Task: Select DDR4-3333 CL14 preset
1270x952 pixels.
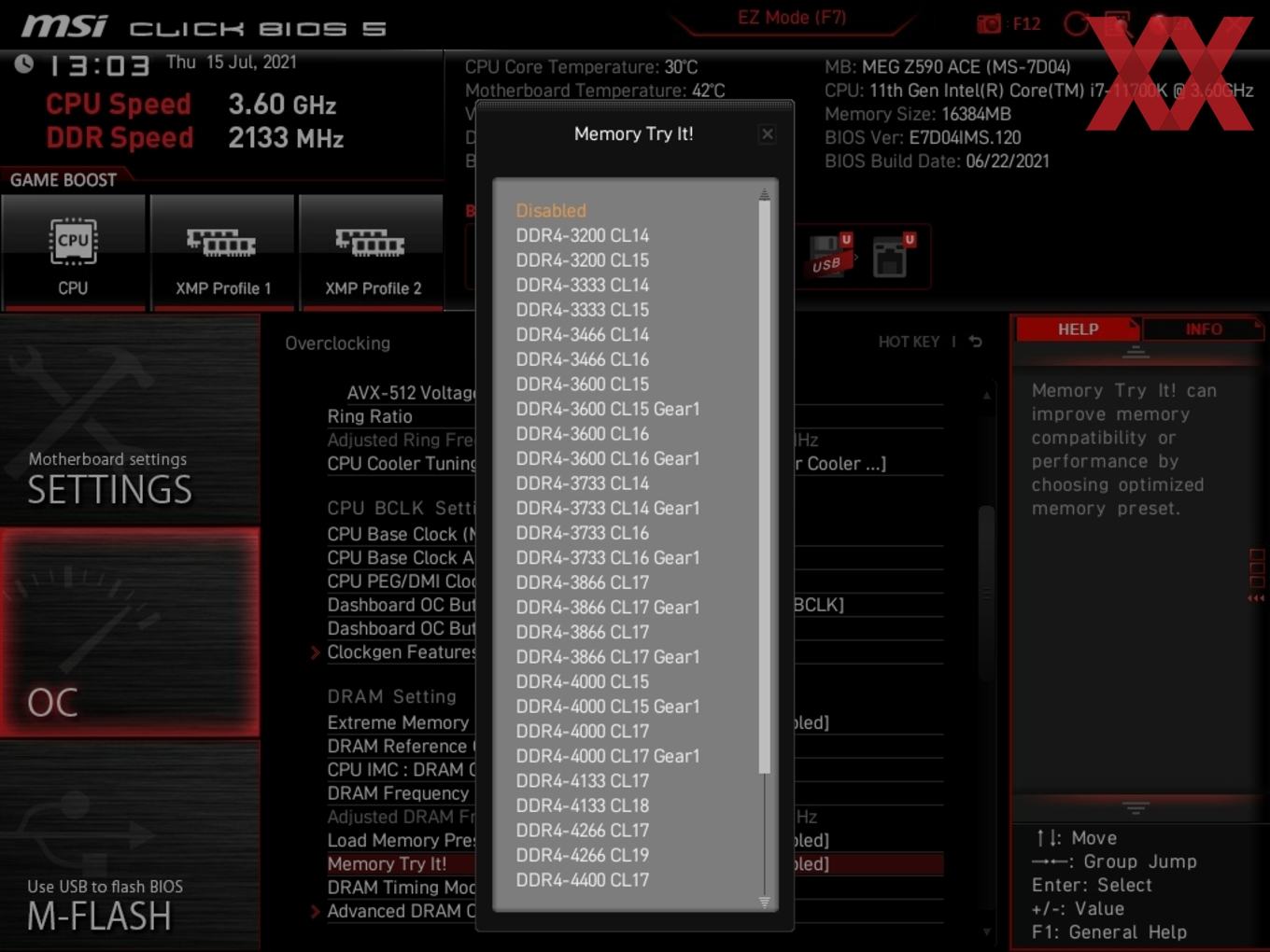Action: coord(583,285)
